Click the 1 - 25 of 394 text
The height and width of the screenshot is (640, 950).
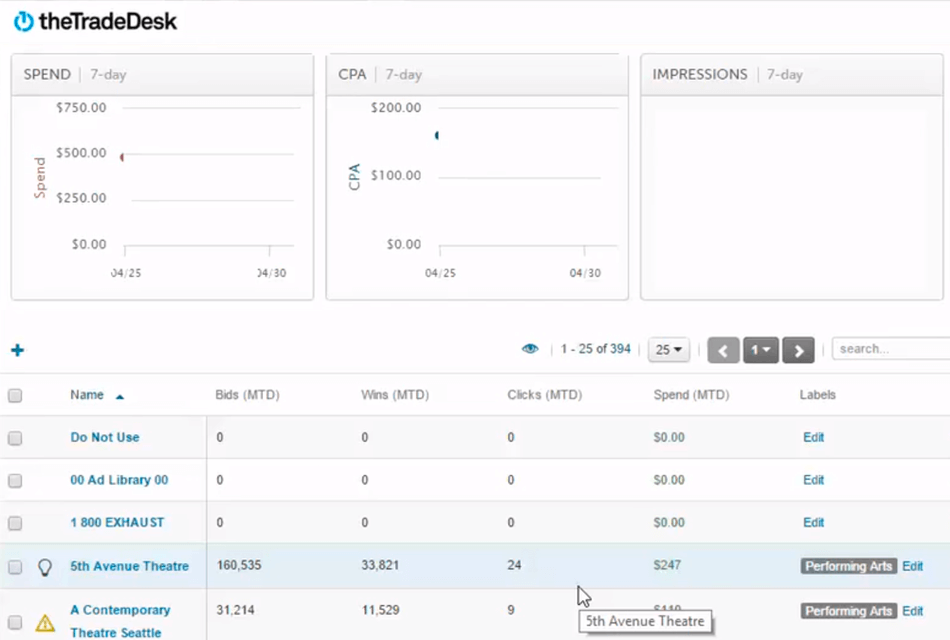(x=596, y=348)
